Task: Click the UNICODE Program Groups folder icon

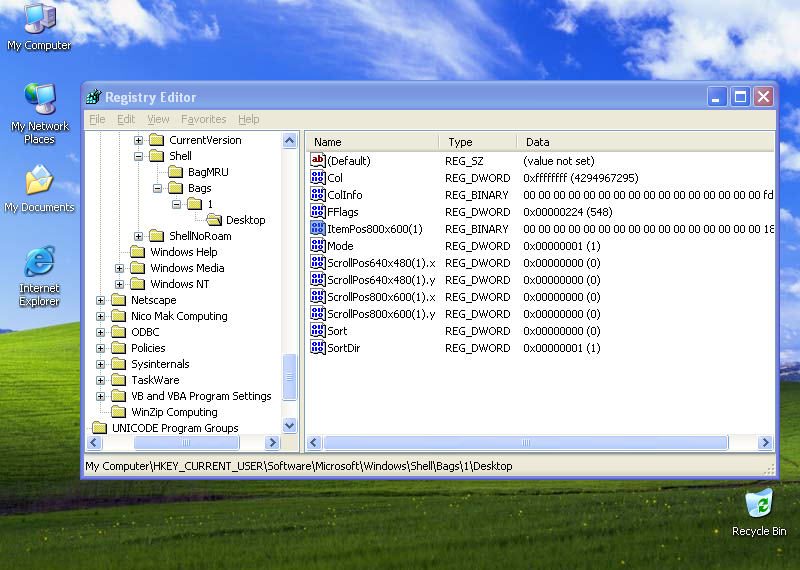Action: 99,428
